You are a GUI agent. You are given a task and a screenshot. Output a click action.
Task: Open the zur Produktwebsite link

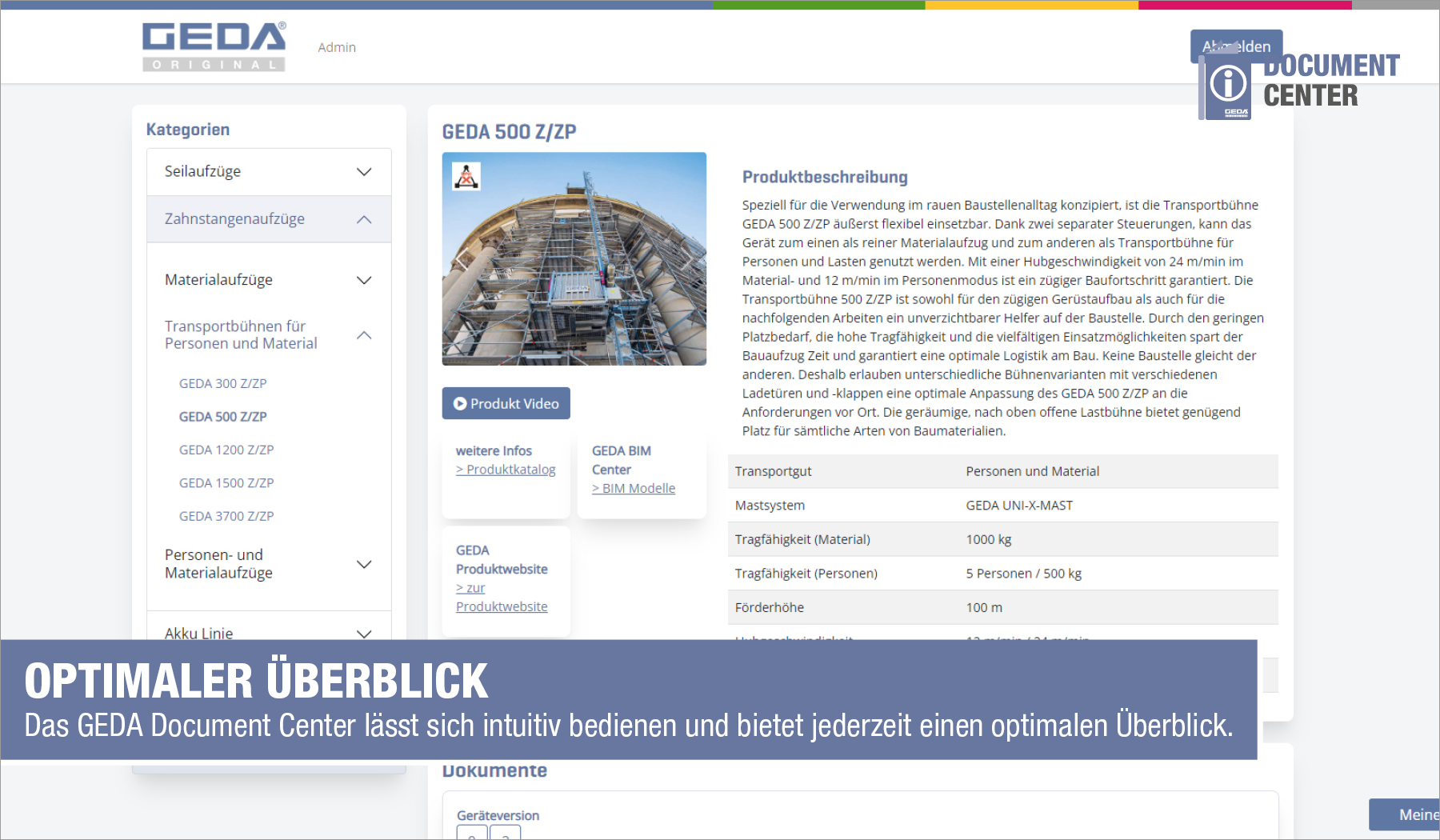[502, 597]
